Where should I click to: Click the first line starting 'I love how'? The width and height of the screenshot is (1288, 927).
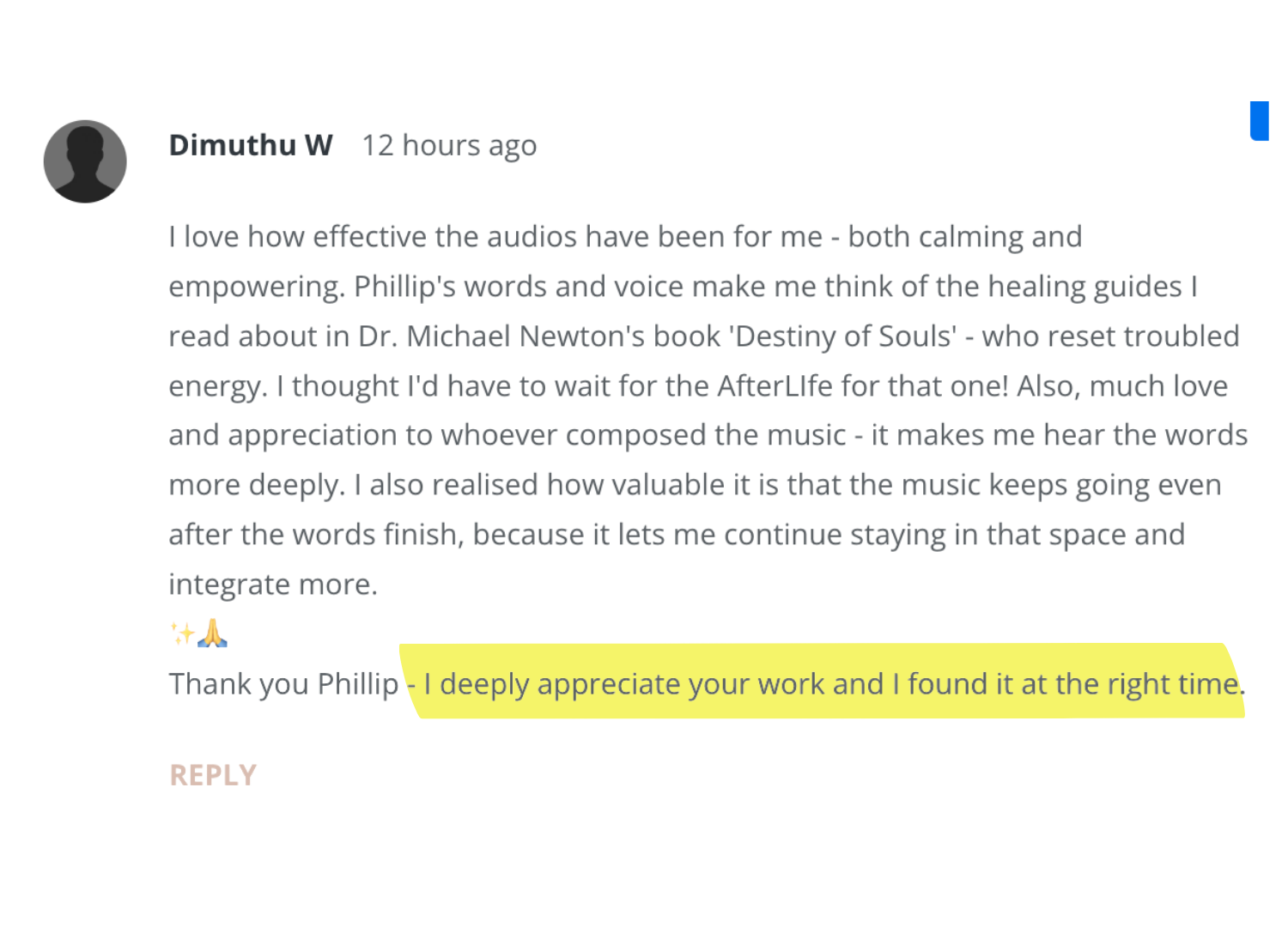624,237
